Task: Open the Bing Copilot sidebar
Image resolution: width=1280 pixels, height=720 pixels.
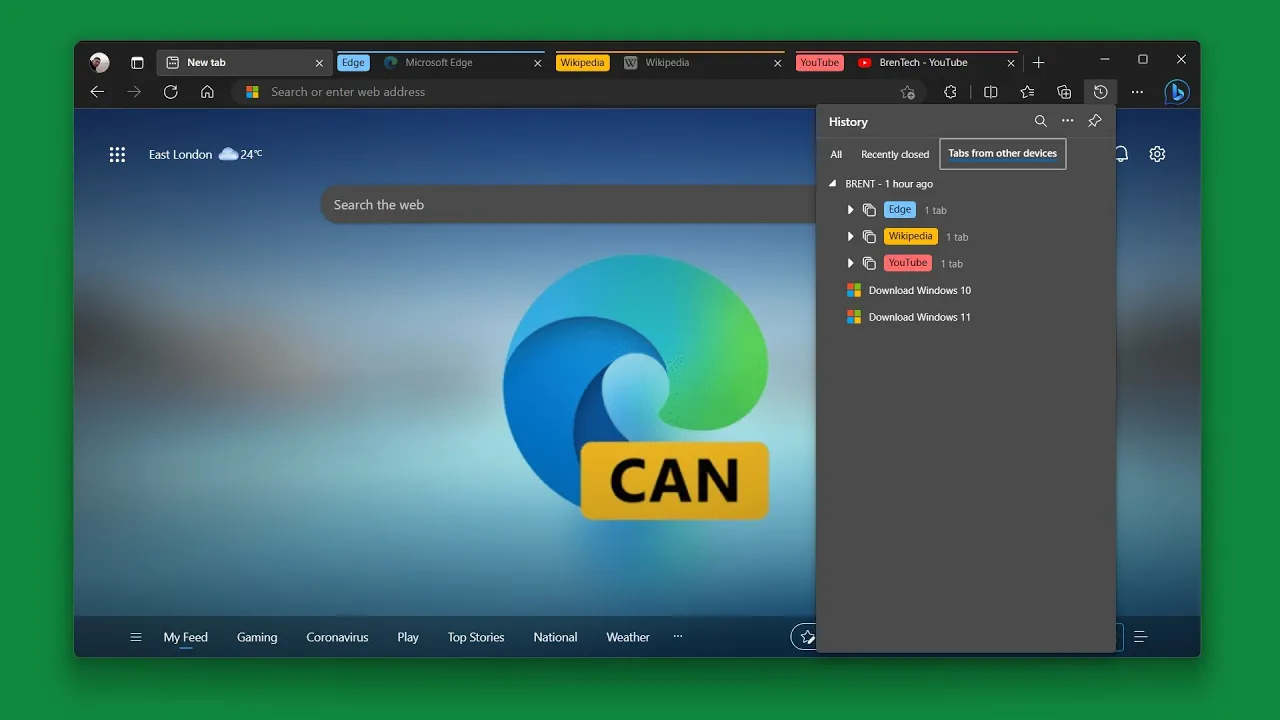Action: pos(1177,92)
